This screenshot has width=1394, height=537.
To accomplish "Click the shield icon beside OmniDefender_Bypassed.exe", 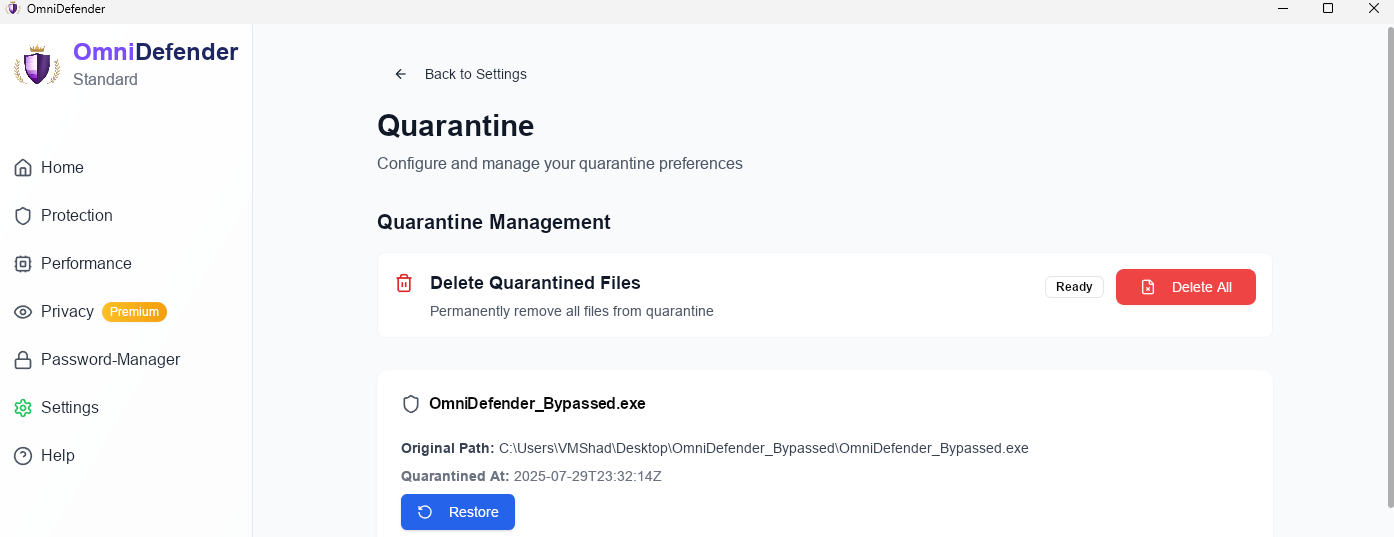I will 410,404.
